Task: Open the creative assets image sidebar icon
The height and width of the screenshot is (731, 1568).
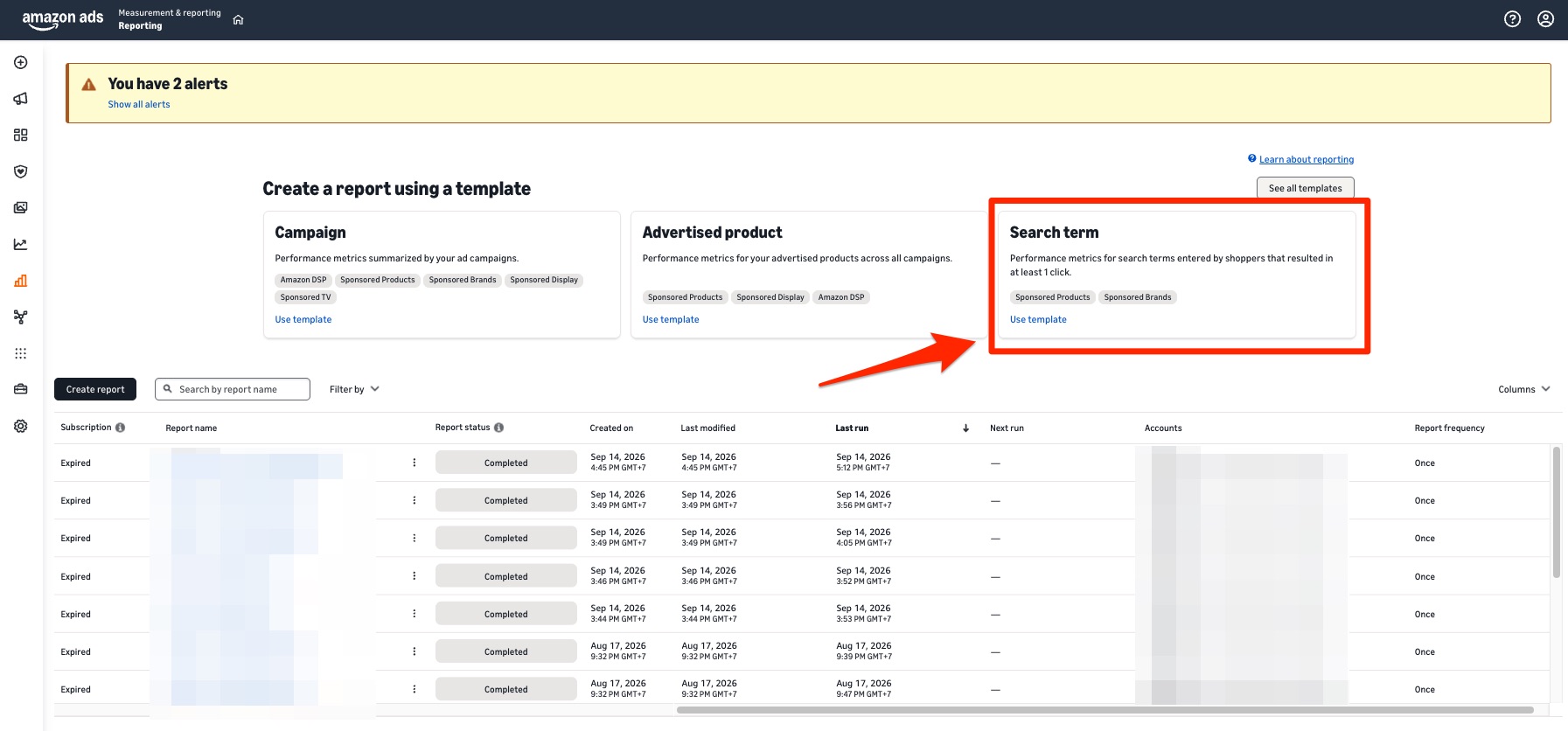Action: pyautogui.click(x=21, y=208)
